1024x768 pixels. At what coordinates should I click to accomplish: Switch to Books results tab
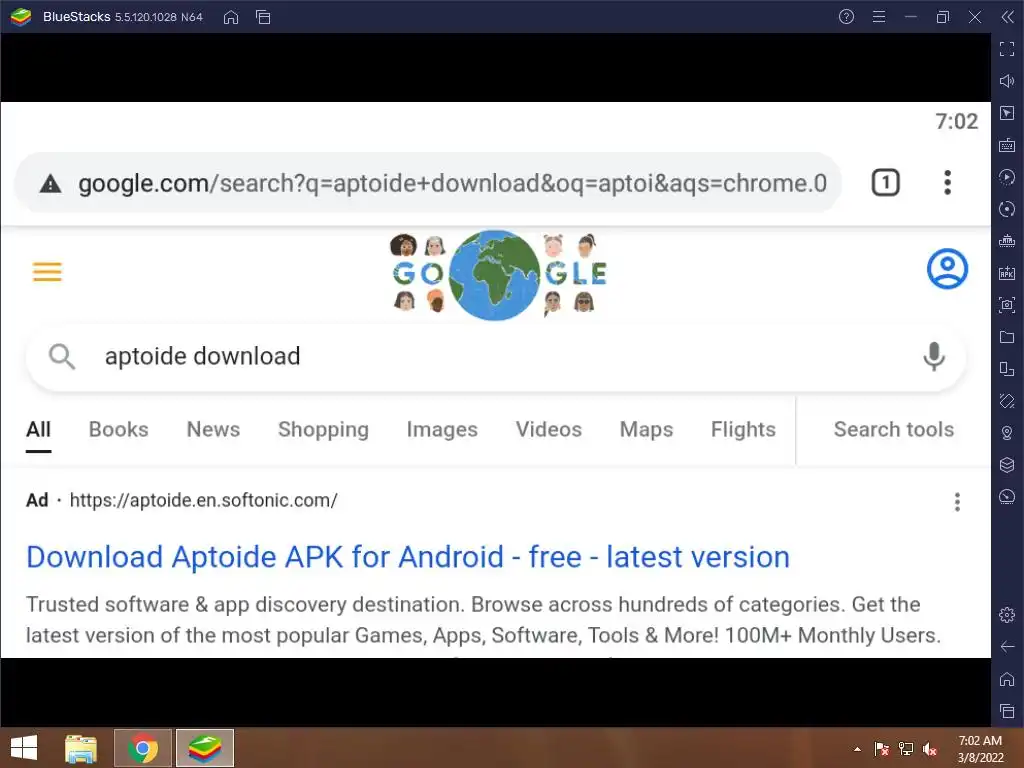pos(118,430)
